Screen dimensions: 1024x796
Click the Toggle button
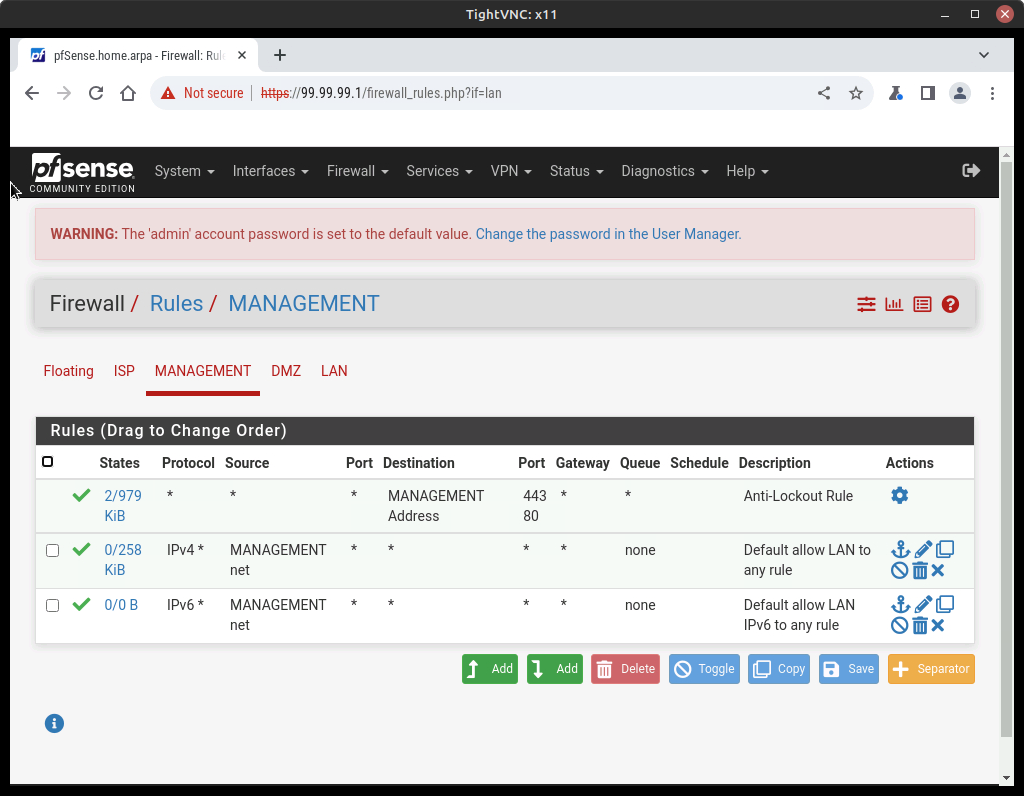(x=704, y=669)
